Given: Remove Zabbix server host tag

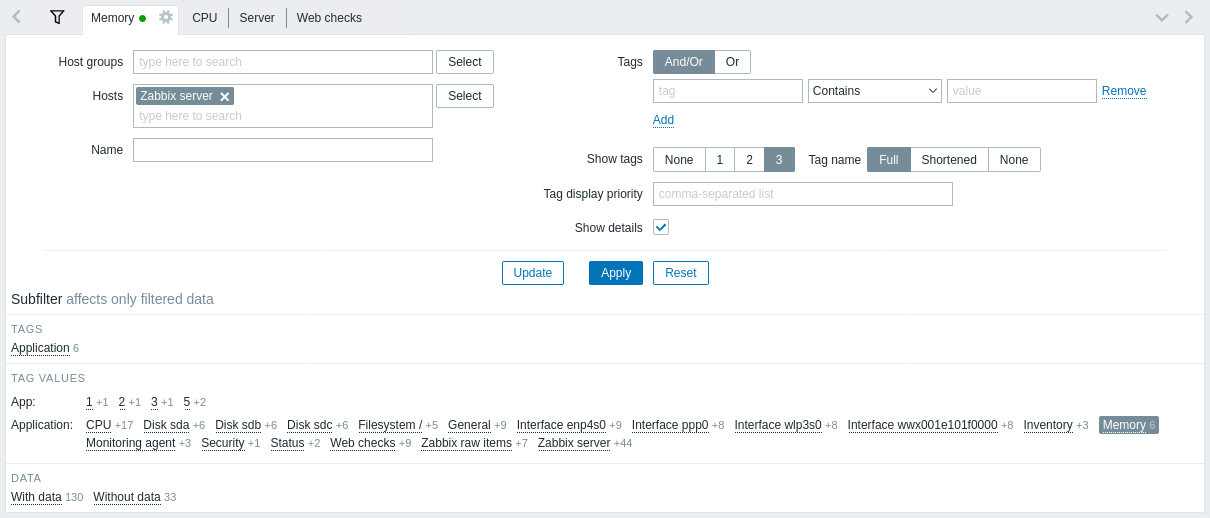Looking at the screenshot, I should click(225, 96).
